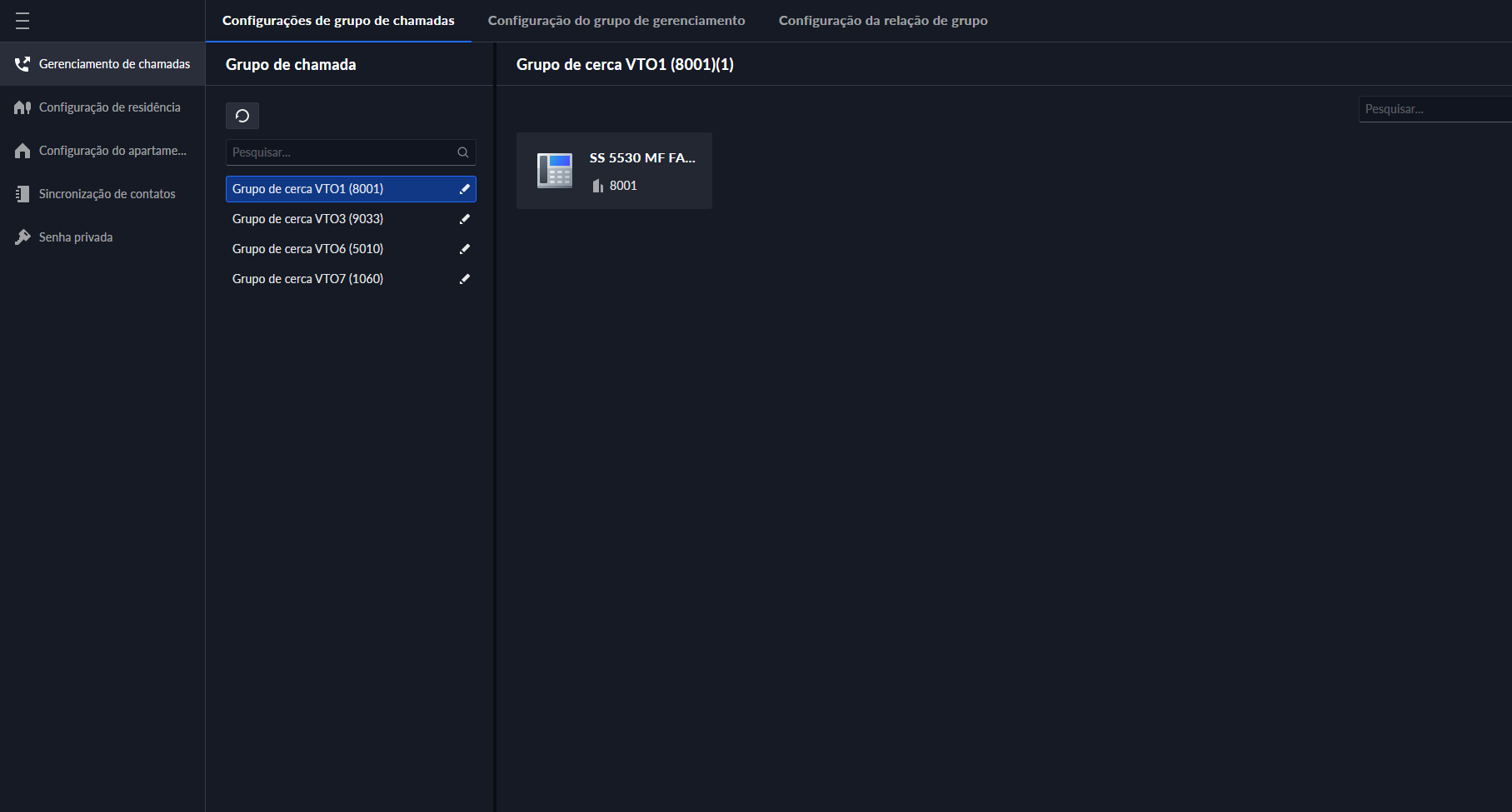Open Senha privada settings
This screenshot has height=812, width=1512.
coord(75,237)
